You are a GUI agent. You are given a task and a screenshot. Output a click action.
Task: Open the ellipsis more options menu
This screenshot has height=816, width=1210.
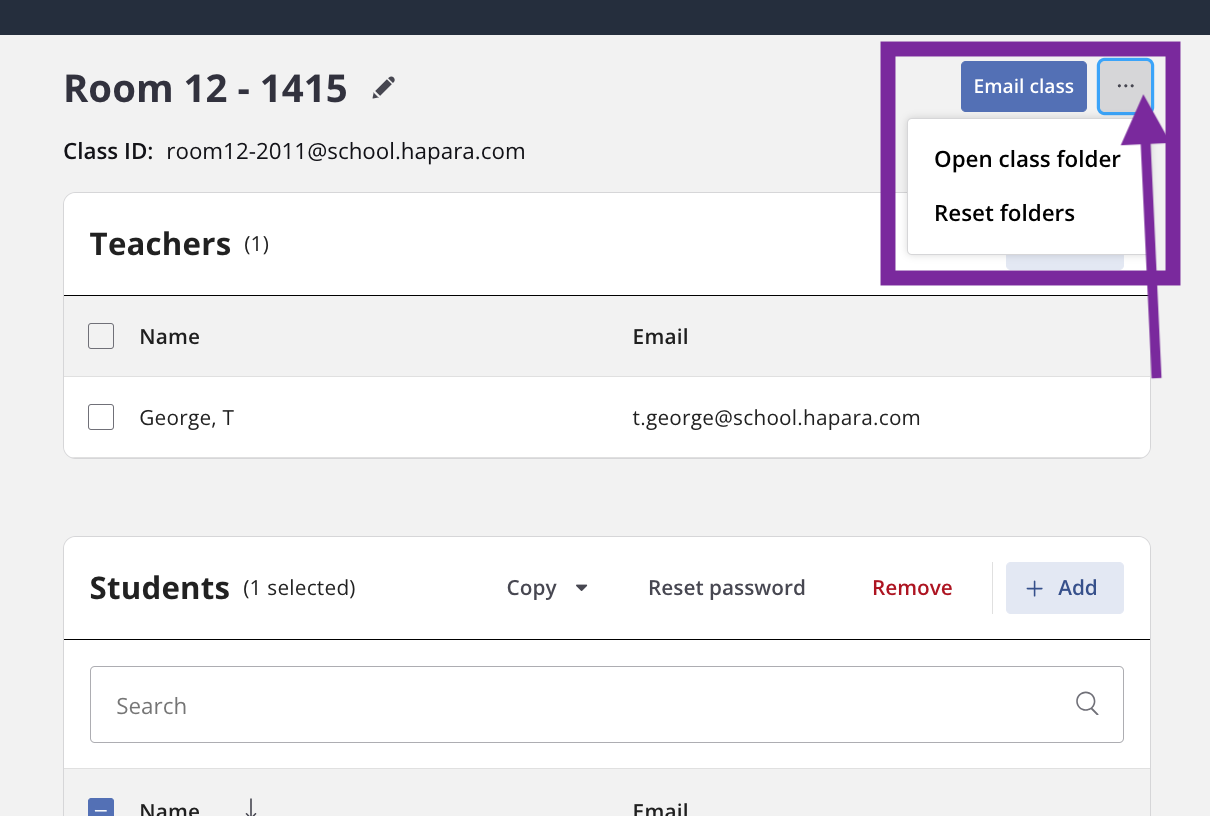(x=1125, y=86)
